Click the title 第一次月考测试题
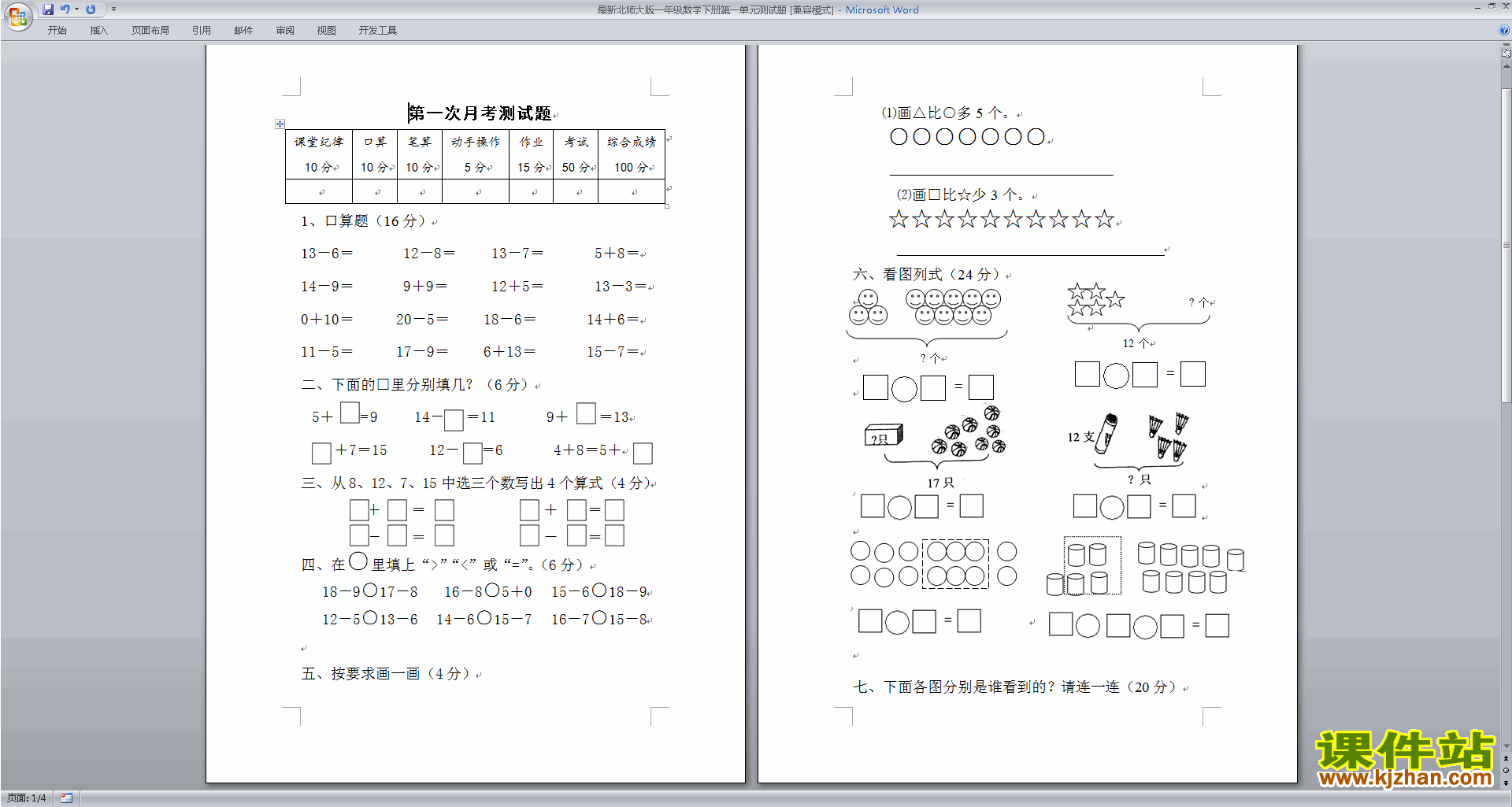The image size is (1512, 807). [x=480, y=113]
